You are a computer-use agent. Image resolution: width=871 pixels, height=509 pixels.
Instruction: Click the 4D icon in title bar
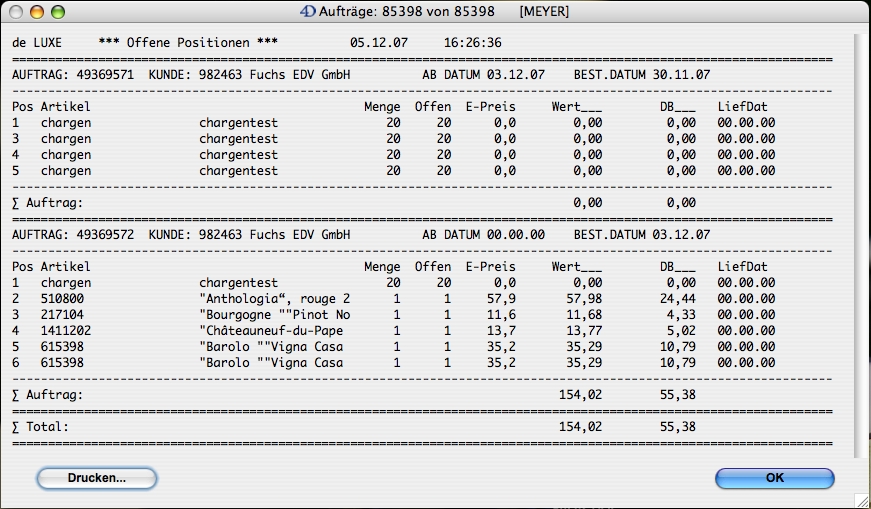tap(308, 12)
